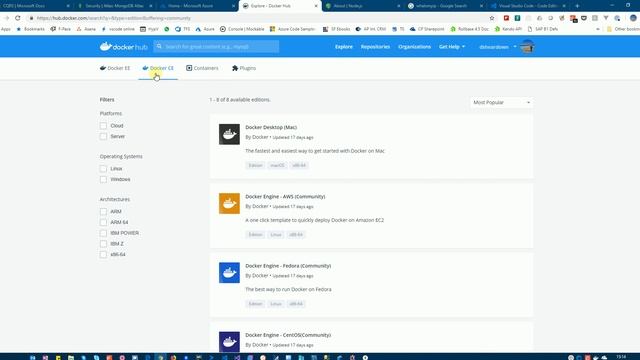Open Docker Engine - AWS (Community) link

(285, 197)
